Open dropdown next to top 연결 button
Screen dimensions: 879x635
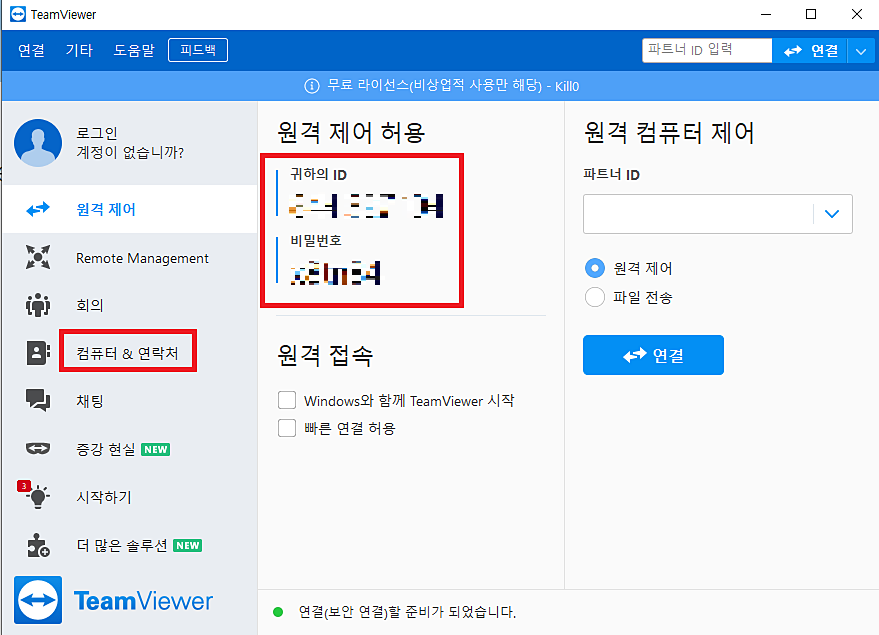tap(862, 51)
